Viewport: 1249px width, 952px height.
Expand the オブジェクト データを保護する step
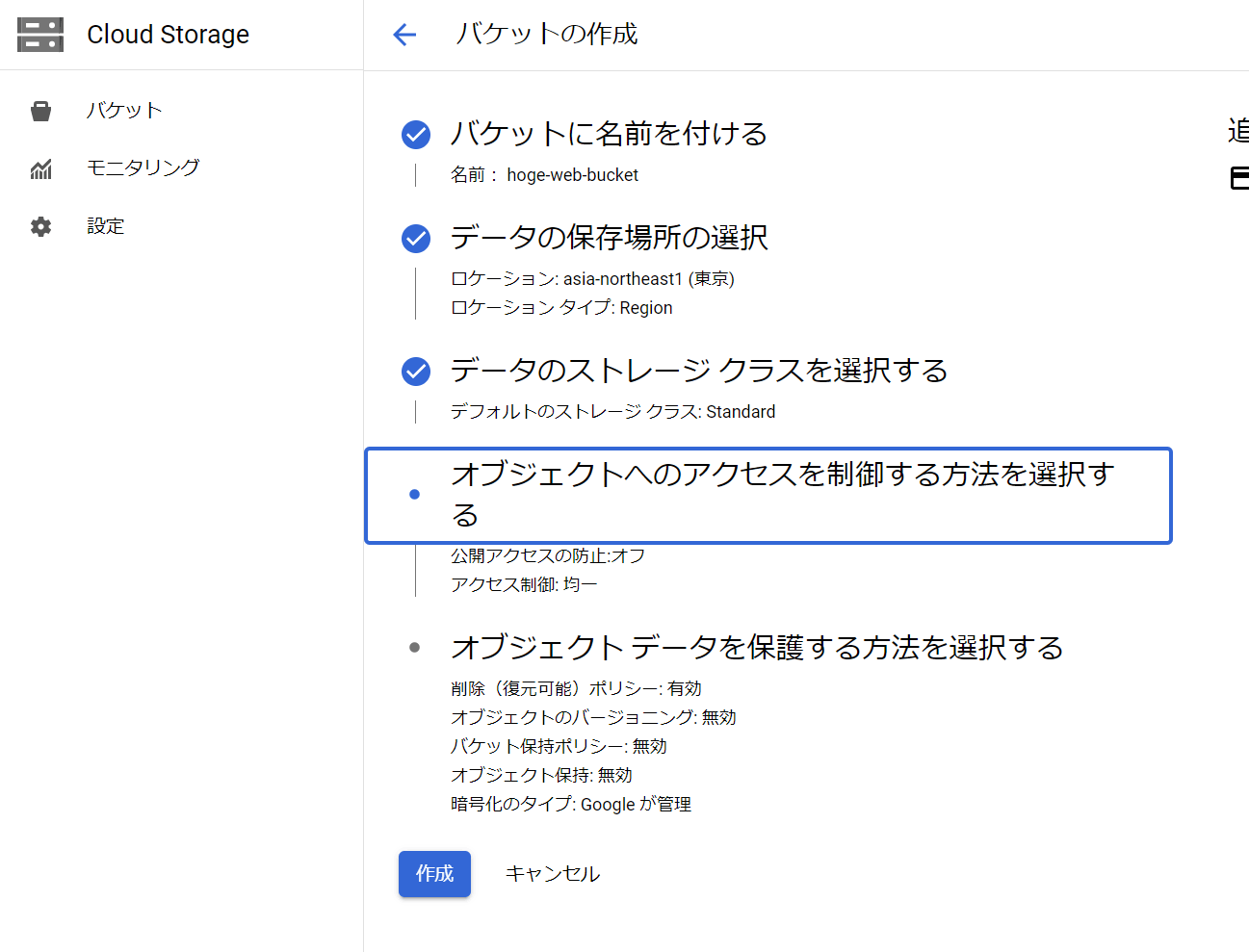tap(756, 648)
